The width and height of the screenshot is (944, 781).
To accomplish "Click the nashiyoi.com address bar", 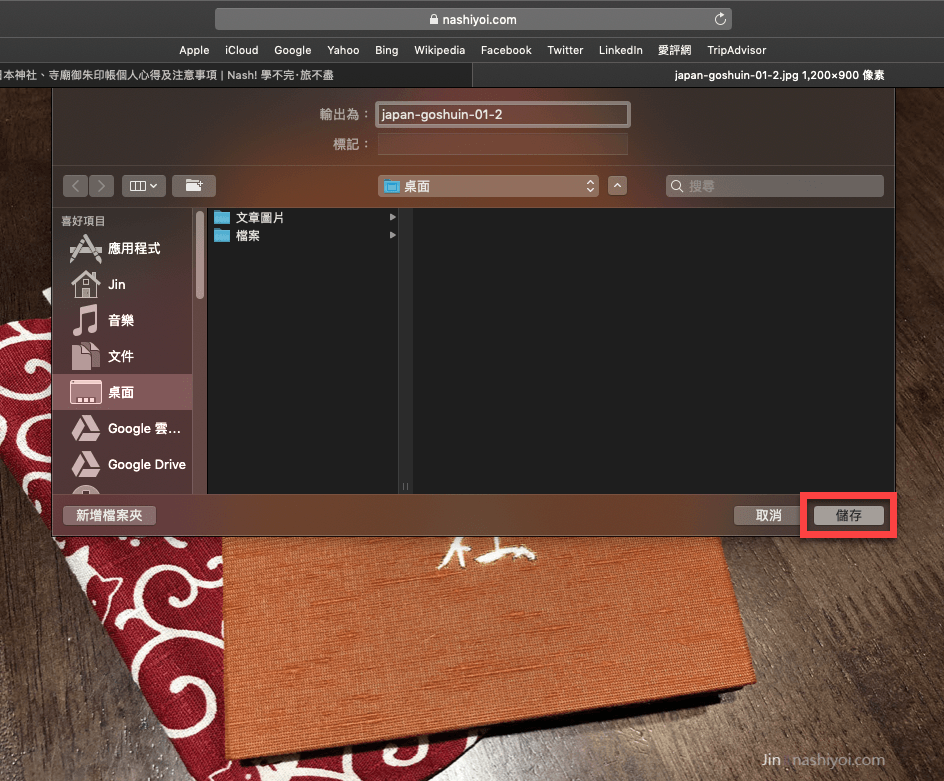I will tap(473, 19).
